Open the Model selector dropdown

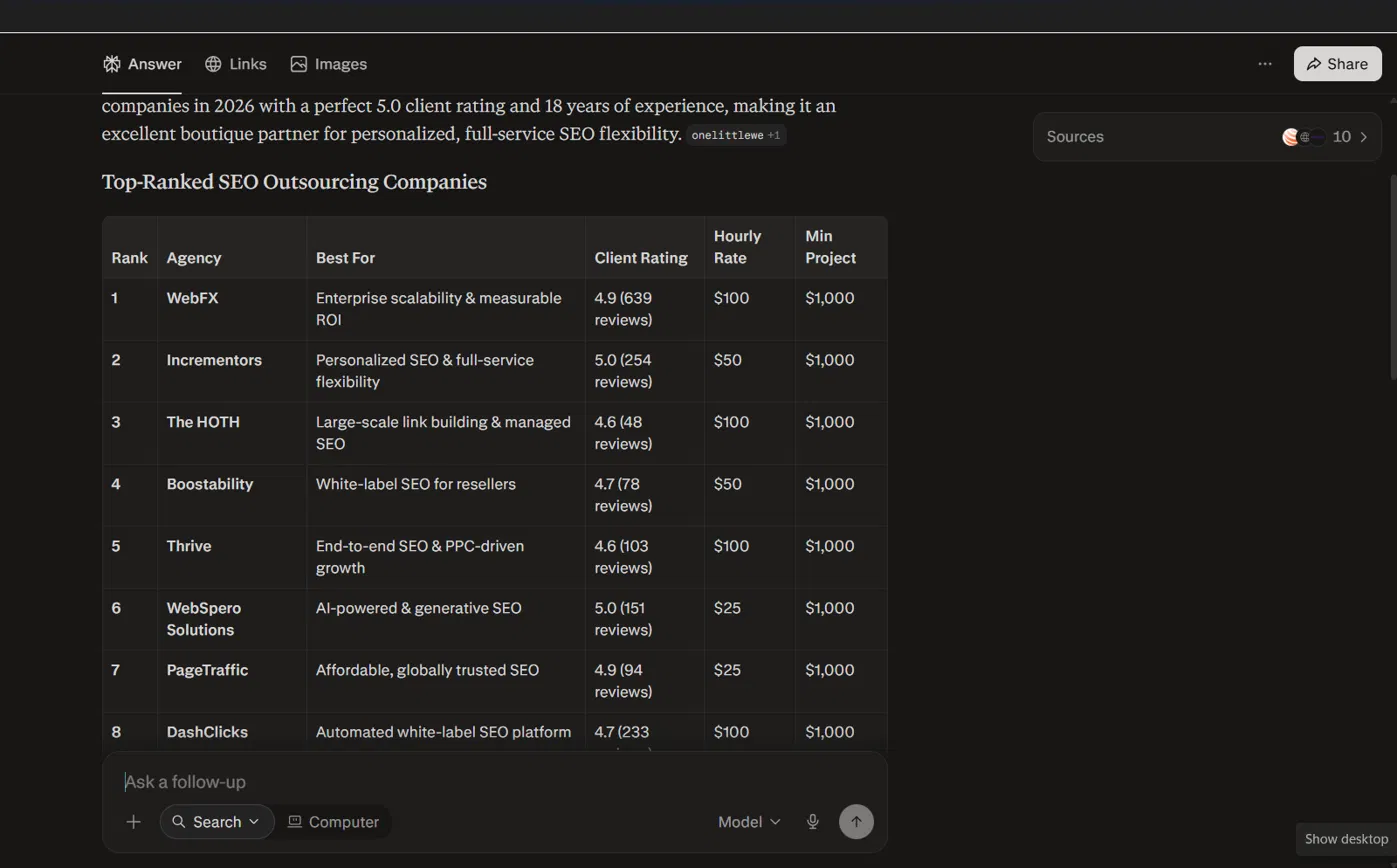tap(749, 822)
